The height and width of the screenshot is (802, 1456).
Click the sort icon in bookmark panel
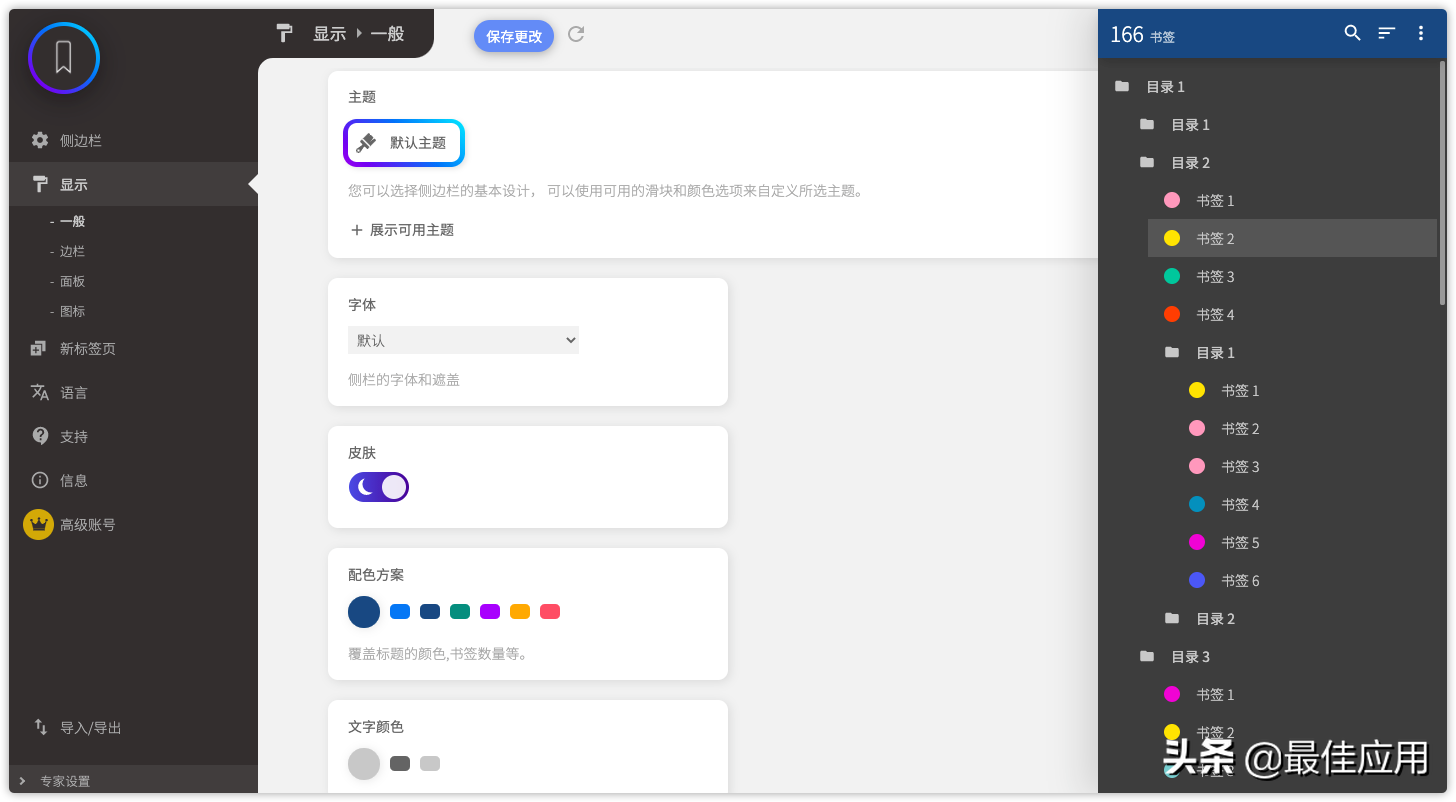pyautogui.click(x=1386, y=33)
